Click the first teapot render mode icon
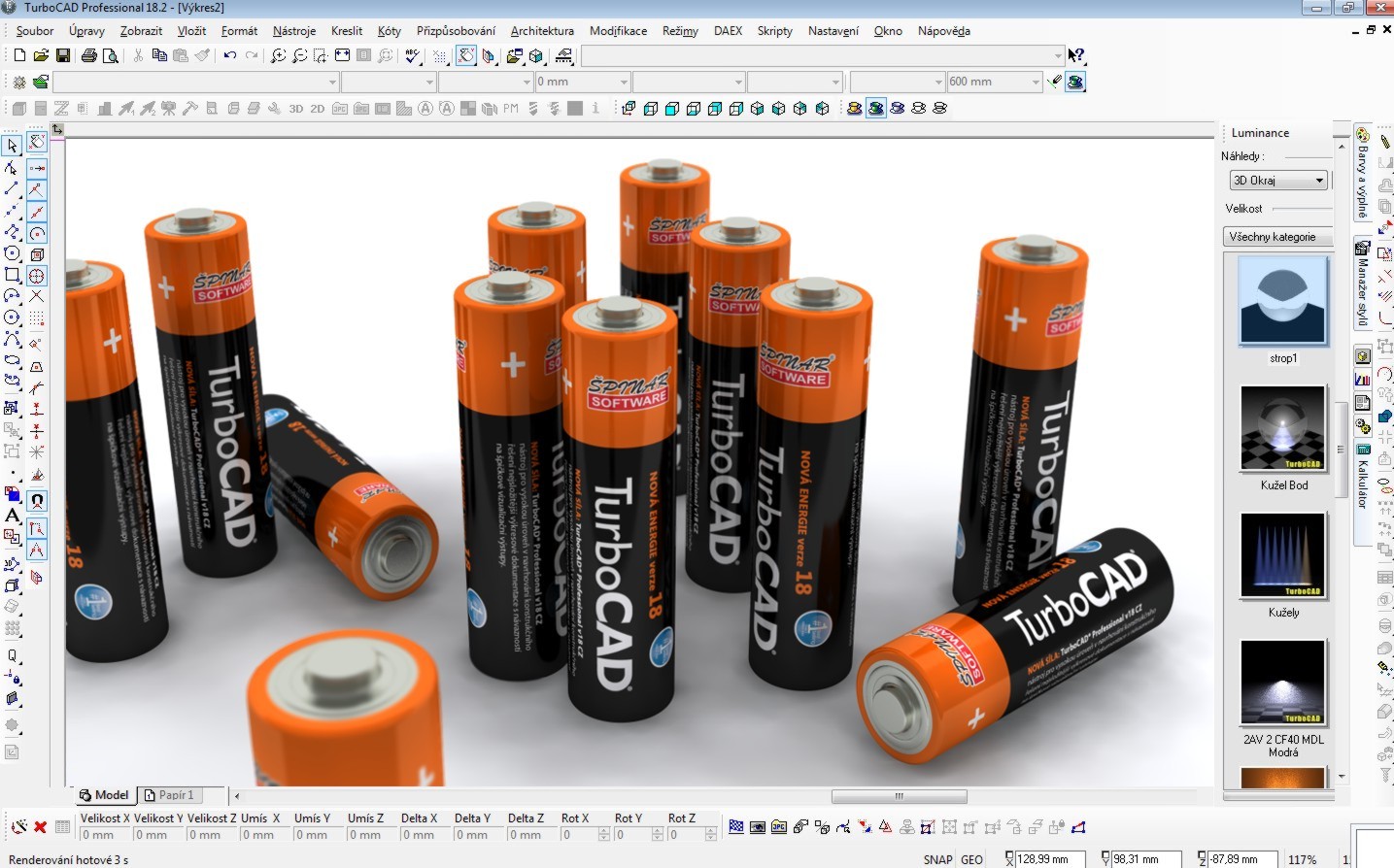 coord(855,109)
